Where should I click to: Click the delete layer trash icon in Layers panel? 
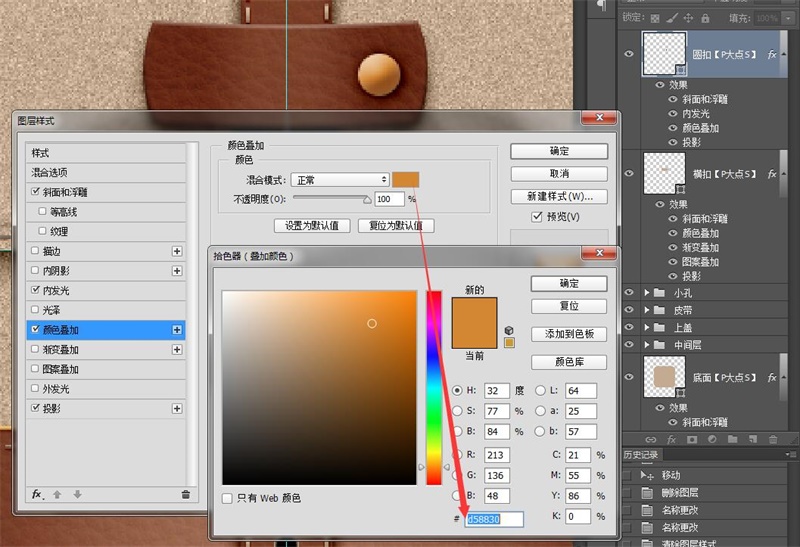pos(773,439)
